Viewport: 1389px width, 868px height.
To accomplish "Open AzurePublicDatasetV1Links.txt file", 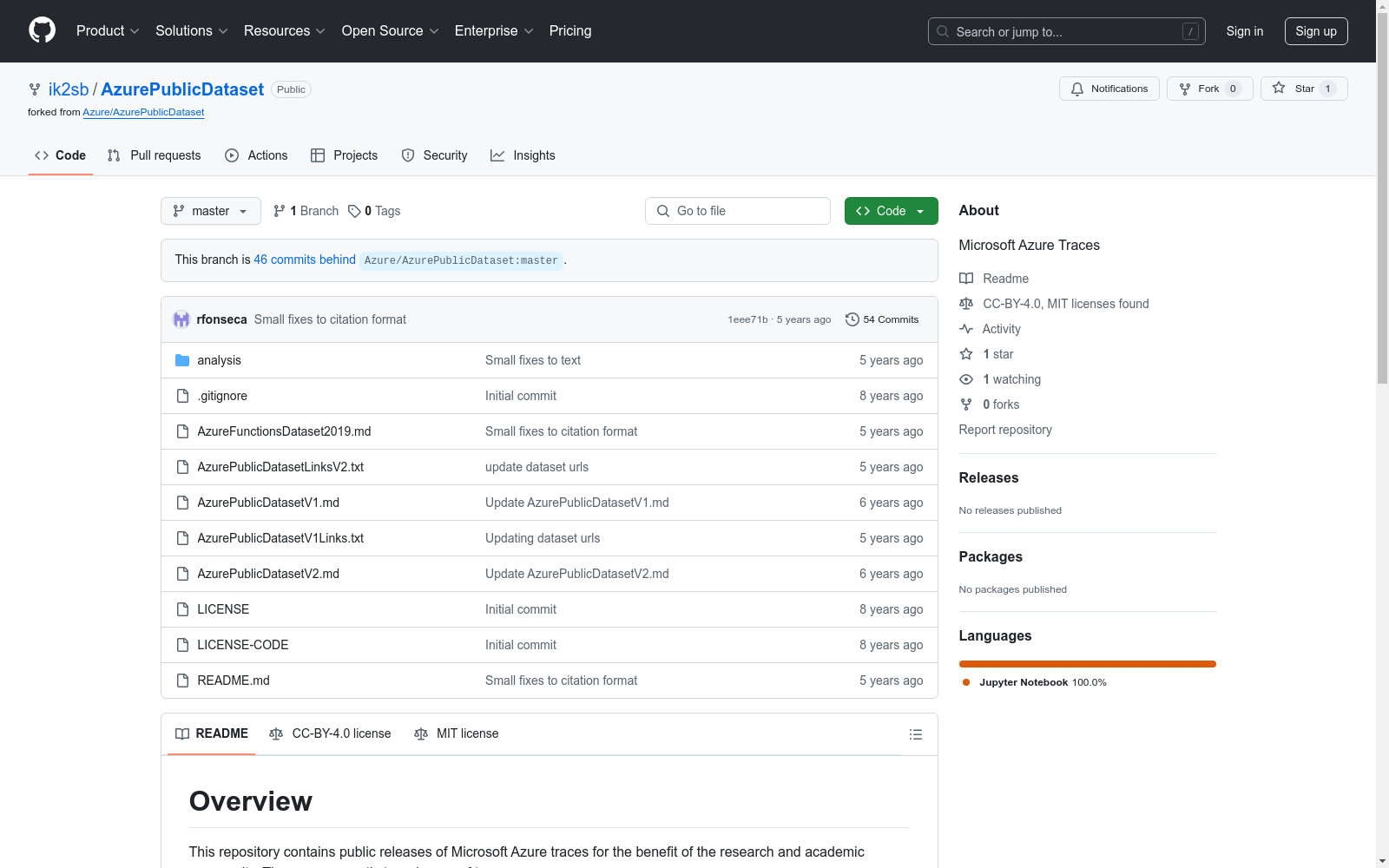I will coord(280,538).
